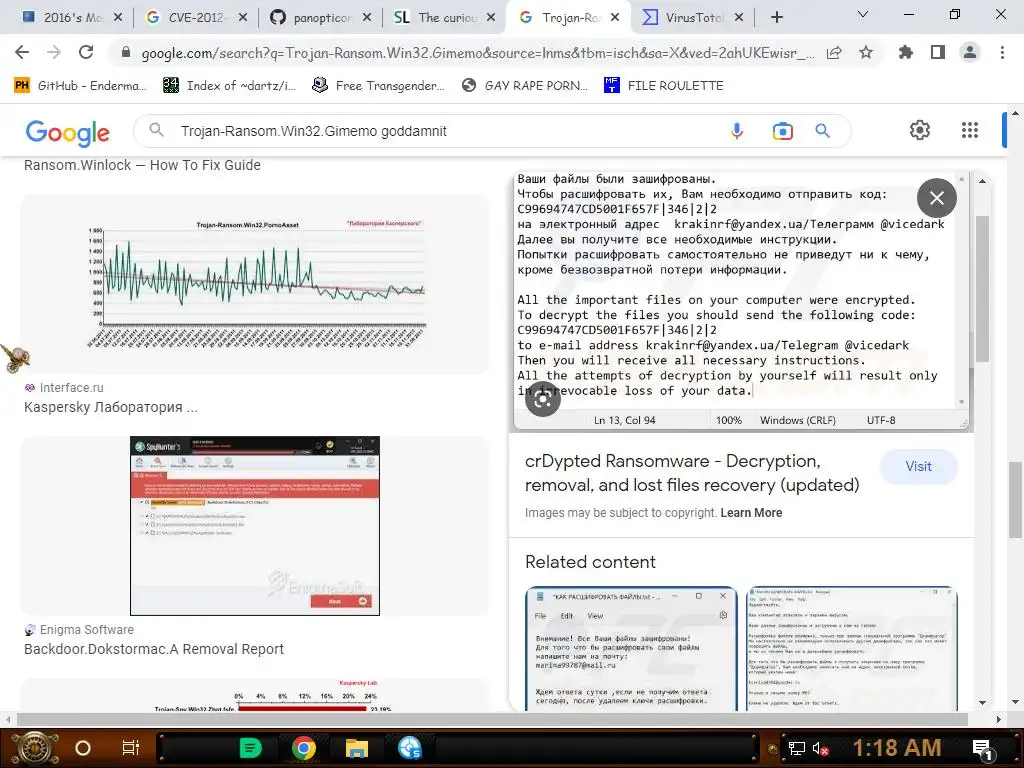The height and width of the screenshot is (768, 1024).
Task: Open Google Lens on preview image
Action: (543, 398)
